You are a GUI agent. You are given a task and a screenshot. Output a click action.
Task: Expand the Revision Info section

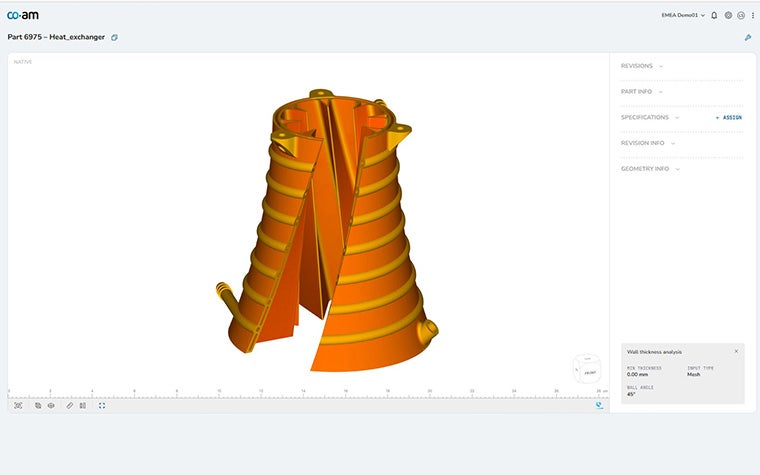tap(648, 143)
